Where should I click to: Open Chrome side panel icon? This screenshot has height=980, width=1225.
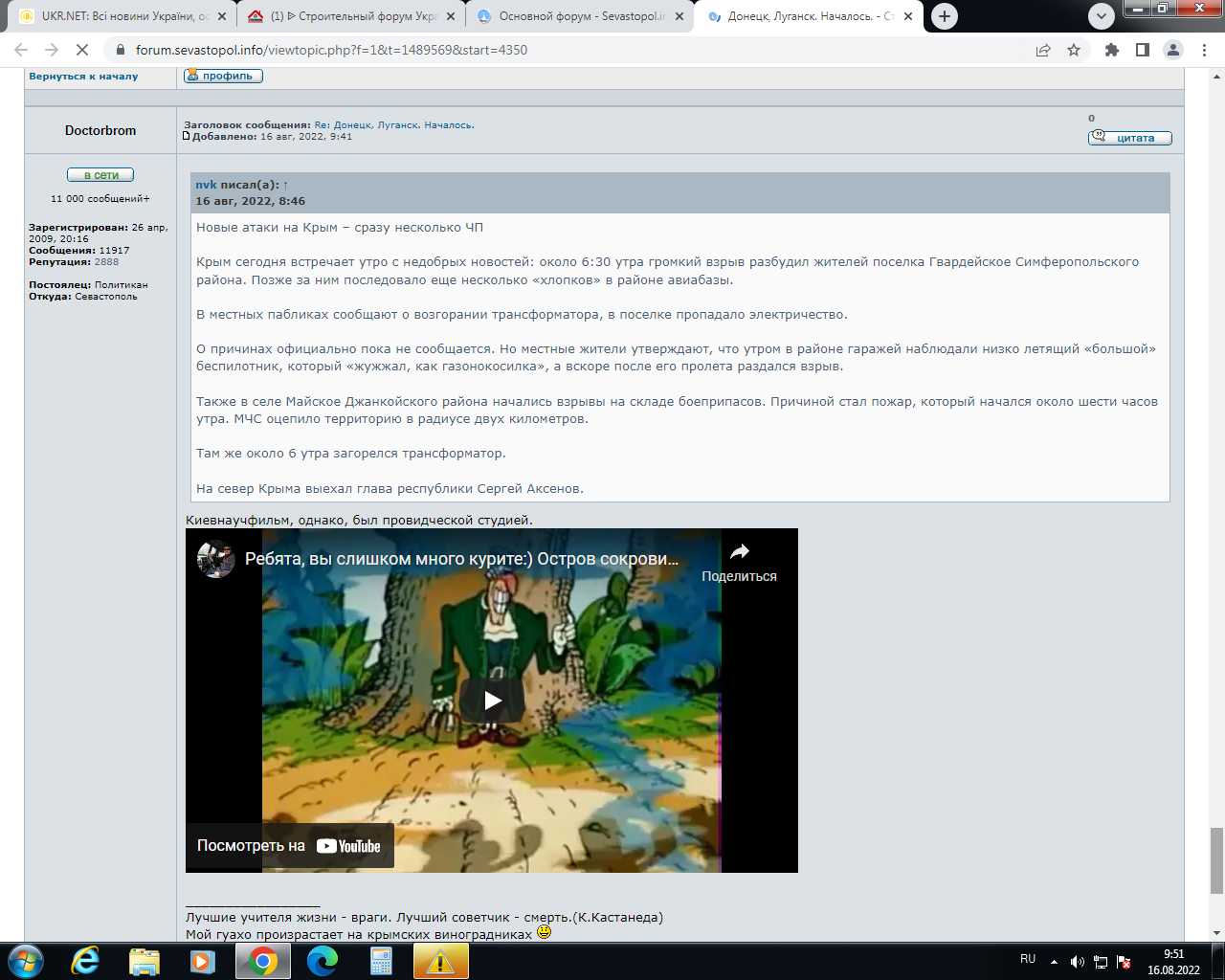pyautogui.click(x=1142, y=50)
